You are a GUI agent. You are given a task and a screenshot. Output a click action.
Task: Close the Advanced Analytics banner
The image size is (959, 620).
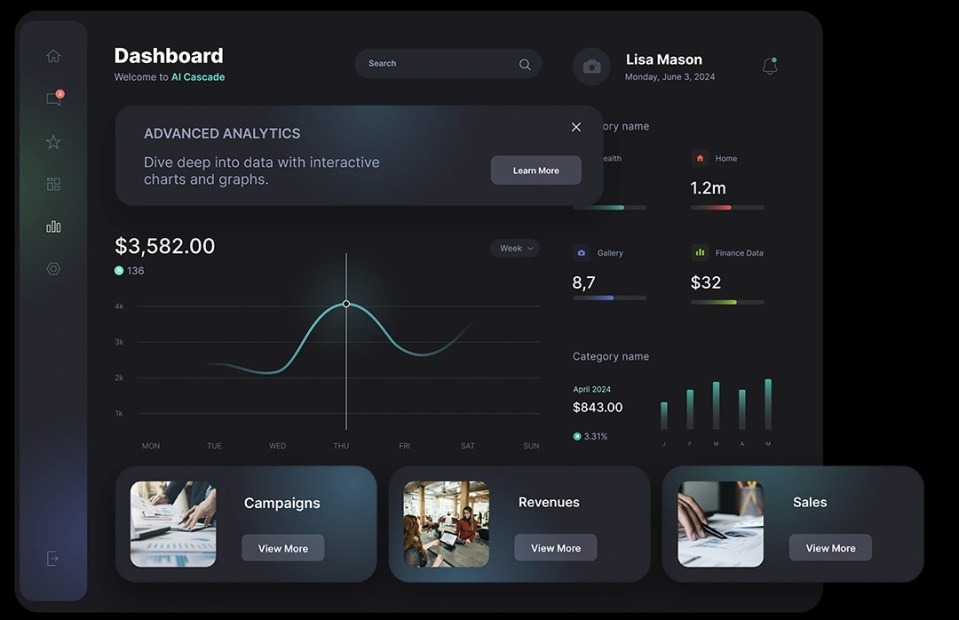[576, 127]
